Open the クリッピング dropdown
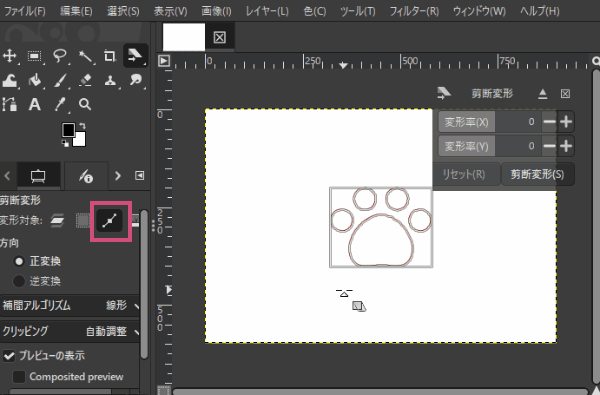Screen dimensions: 600x395 [x=70, y=331]
